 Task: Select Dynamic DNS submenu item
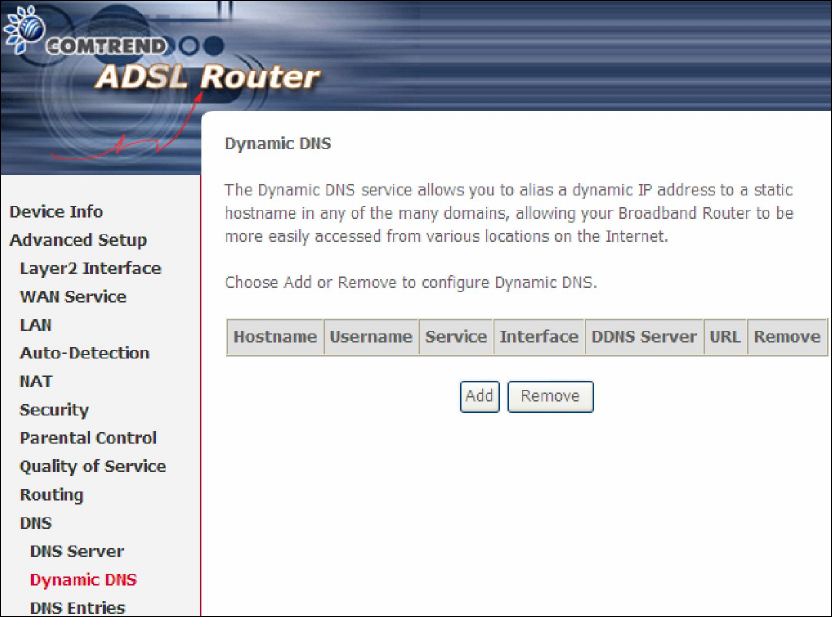[x=83, y=580]
